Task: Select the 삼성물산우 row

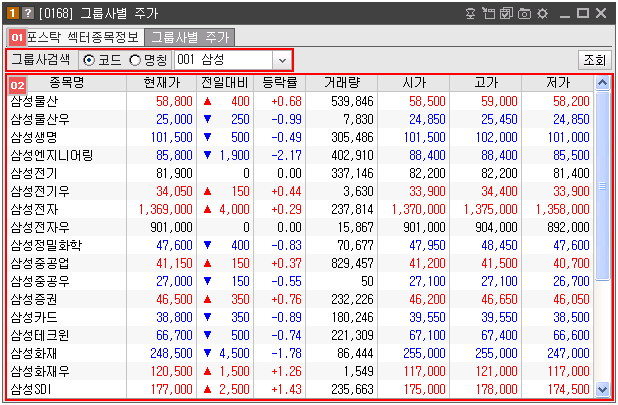Action: [301, 119]
